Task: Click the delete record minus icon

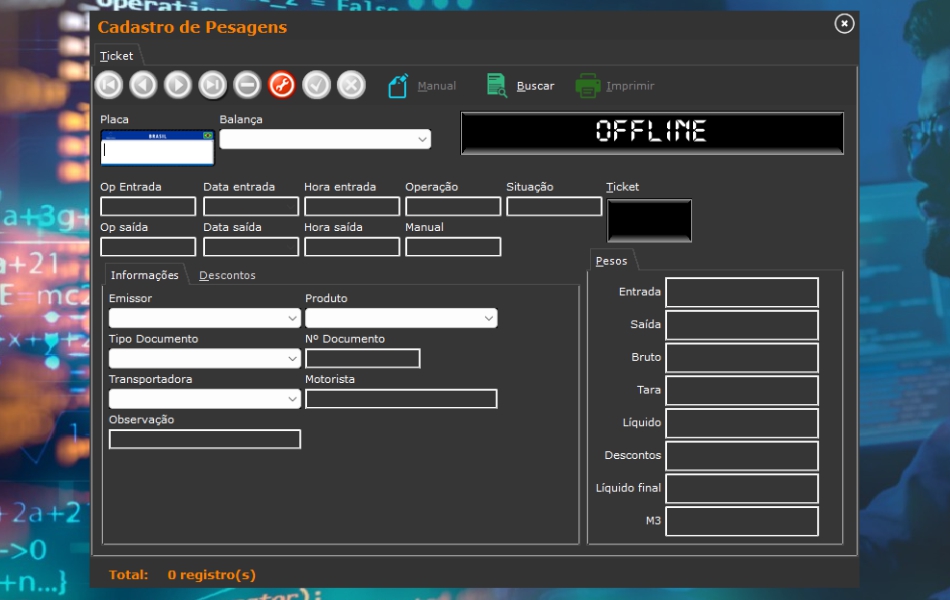Action: [x=247, y=86]
